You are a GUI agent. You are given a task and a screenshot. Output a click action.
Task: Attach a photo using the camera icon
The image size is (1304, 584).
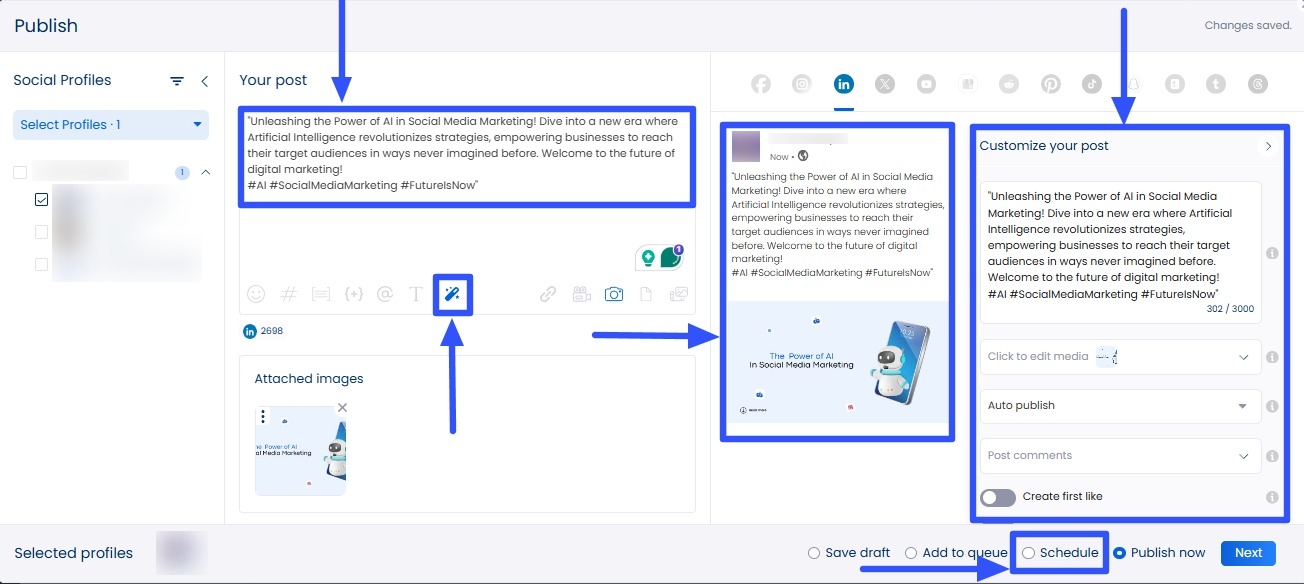click(614, 294)
